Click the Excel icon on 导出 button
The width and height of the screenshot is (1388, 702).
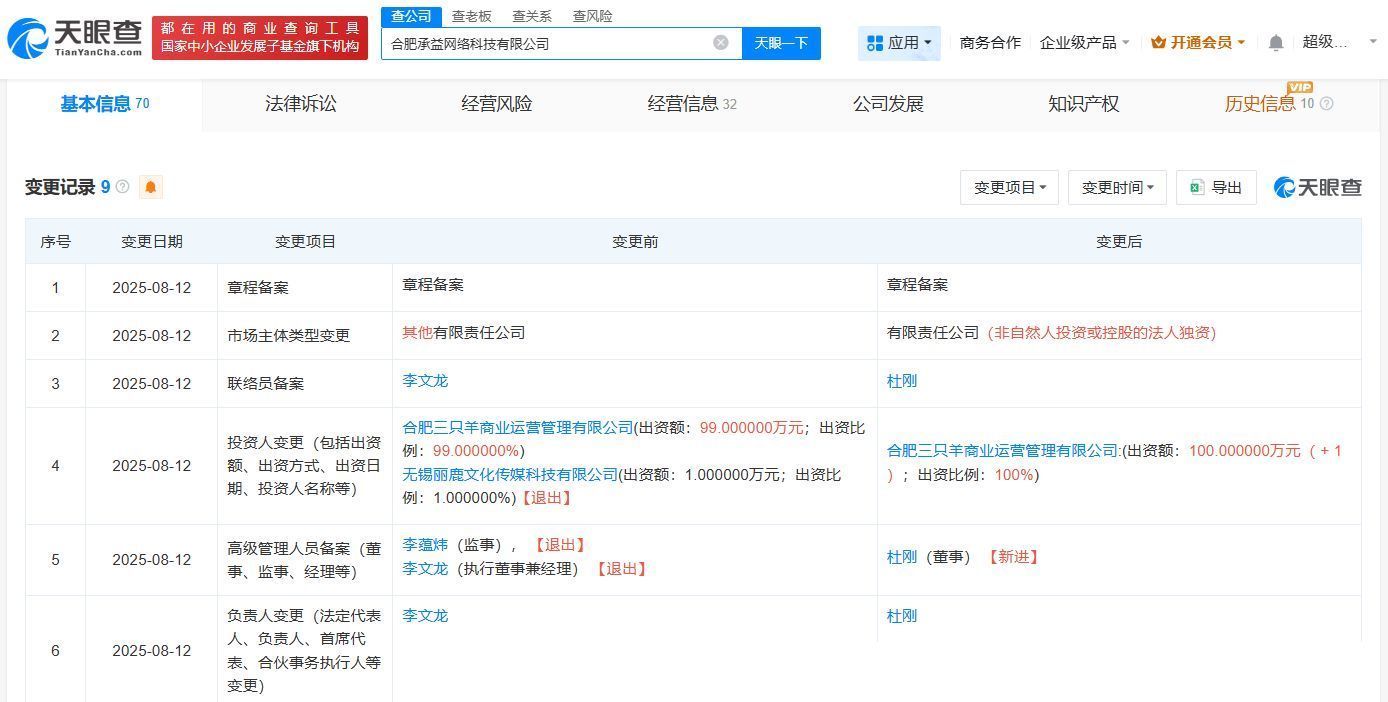pyautogui.click(x=1197, y=187)
